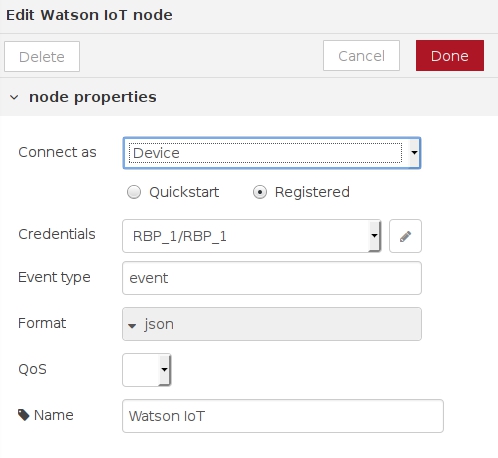This screenshot has height=458, width=498.
Task: Open the QoS dropdown
Action: coord(147,370)
